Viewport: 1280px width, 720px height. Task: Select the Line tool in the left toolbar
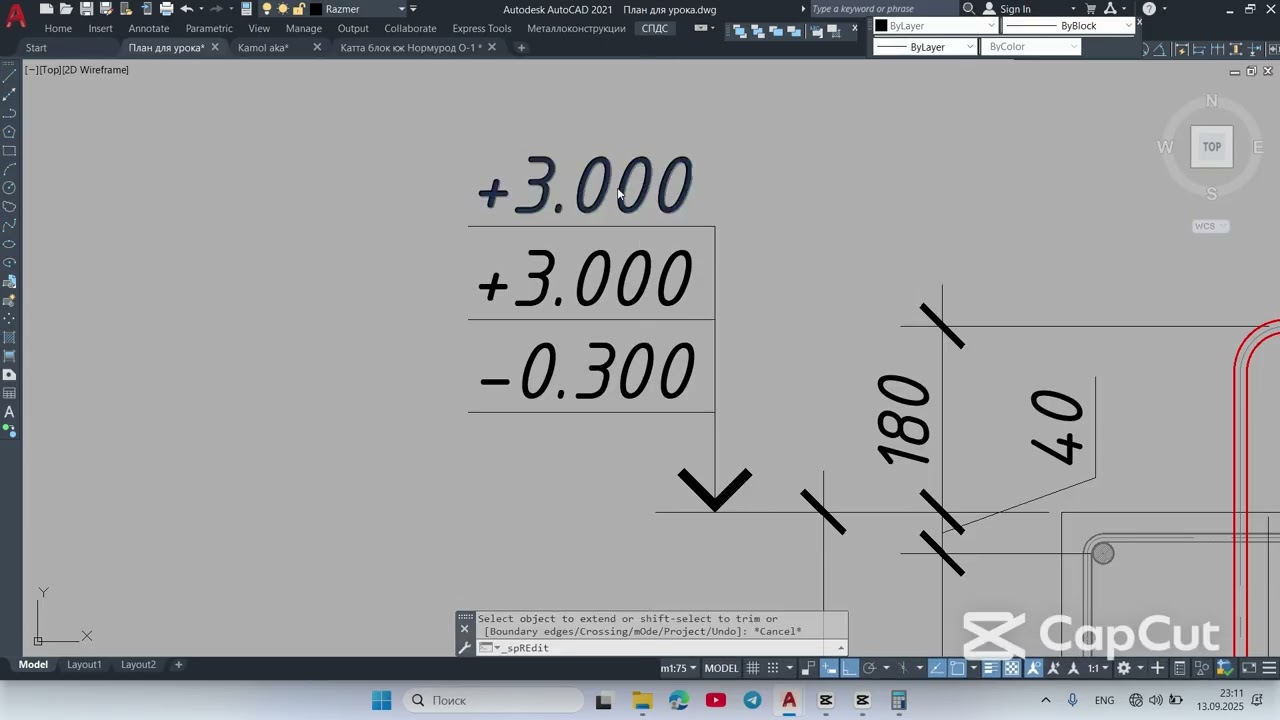coord(9,76)
